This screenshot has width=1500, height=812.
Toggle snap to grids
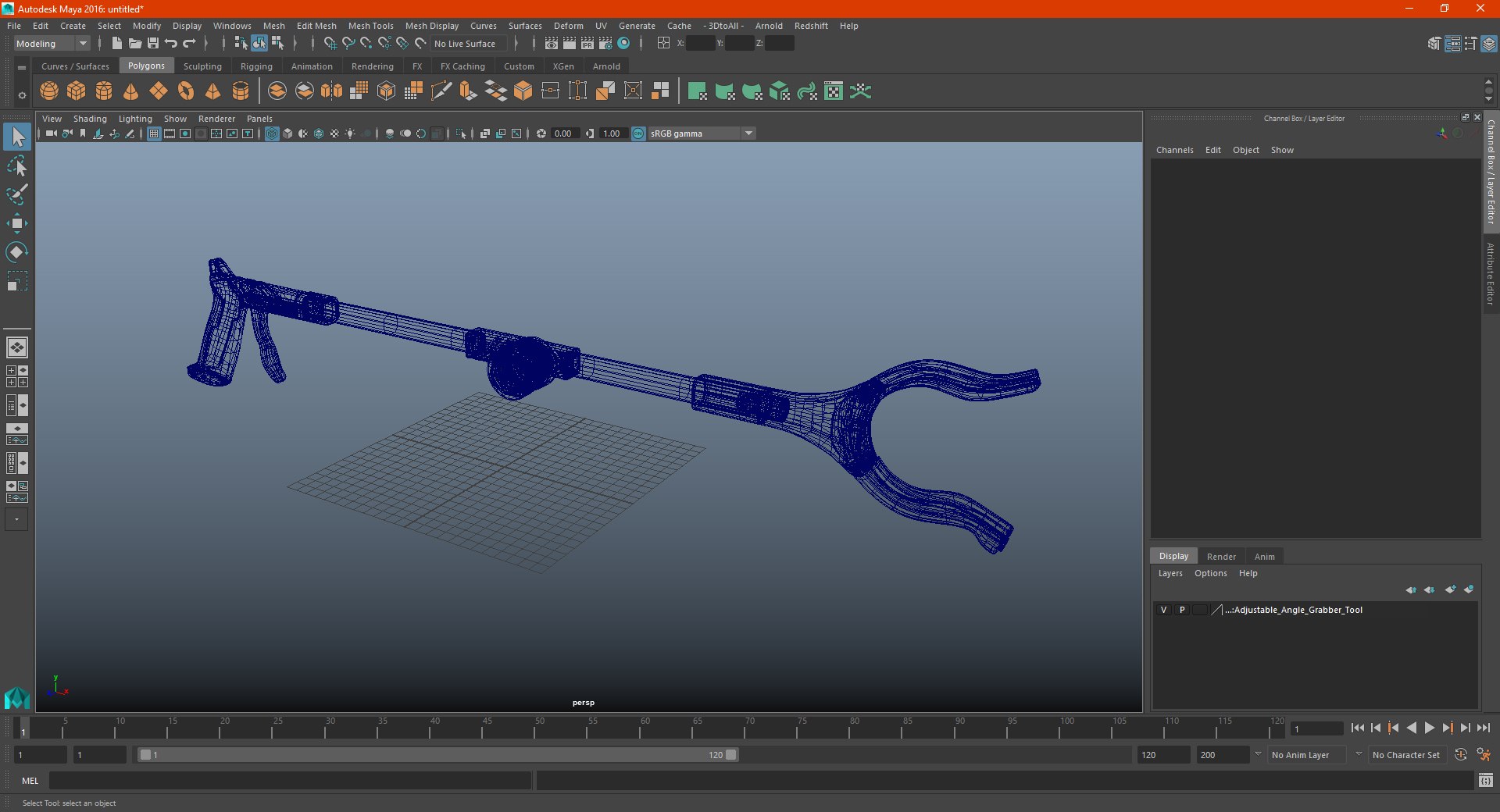(x=330, y=44)
